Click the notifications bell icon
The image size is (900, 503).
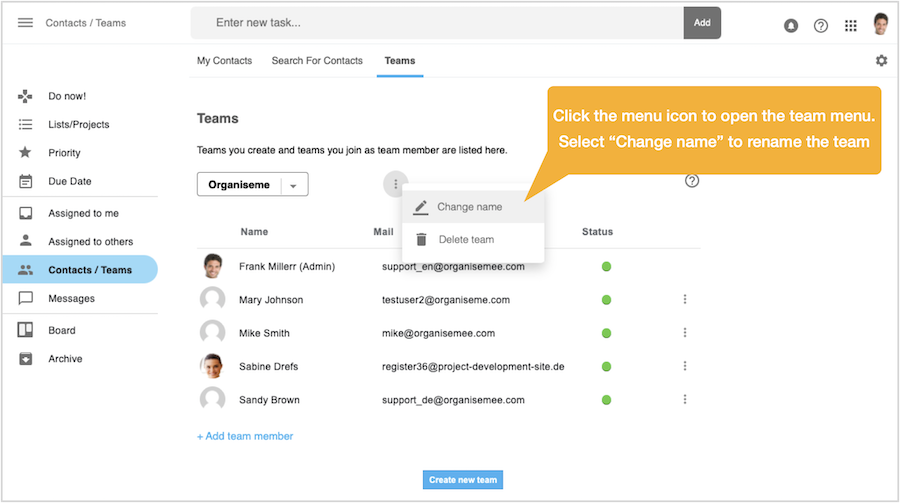(791, 26)
